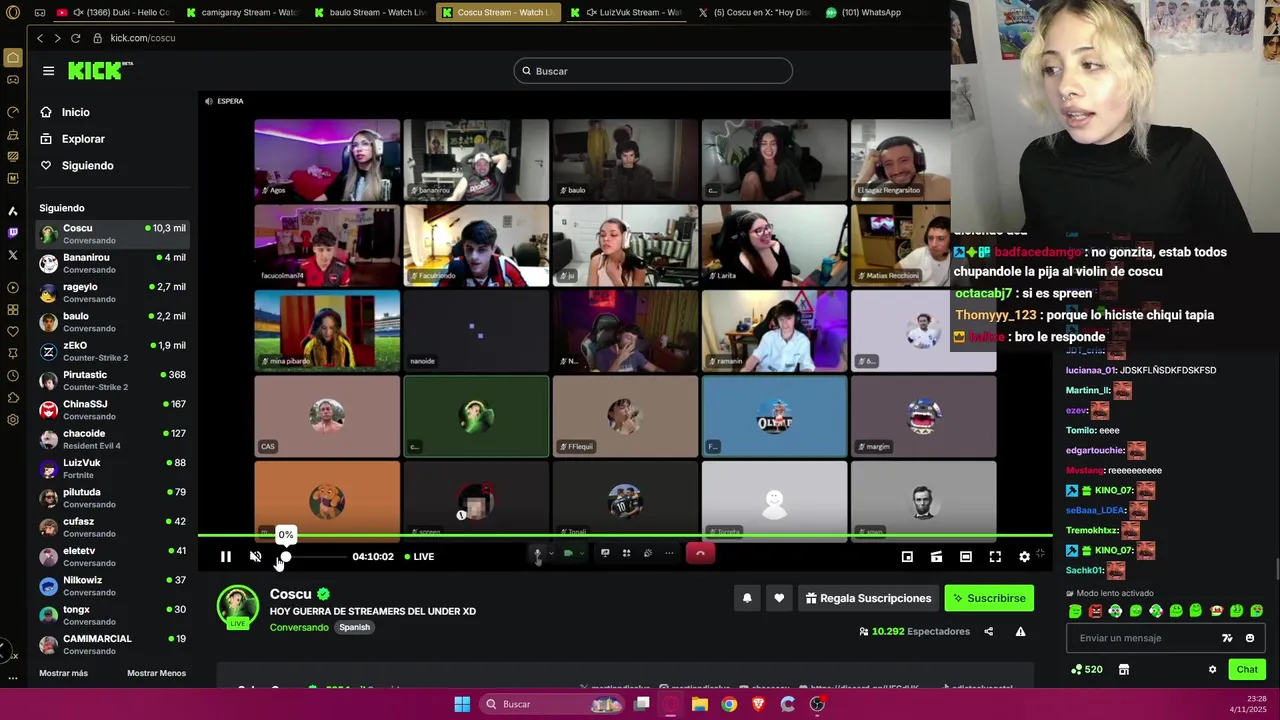Open baulo channel from sidebar
Image resolution: width=1280 pixels, height=720 pixels.
tap(112, 321)
